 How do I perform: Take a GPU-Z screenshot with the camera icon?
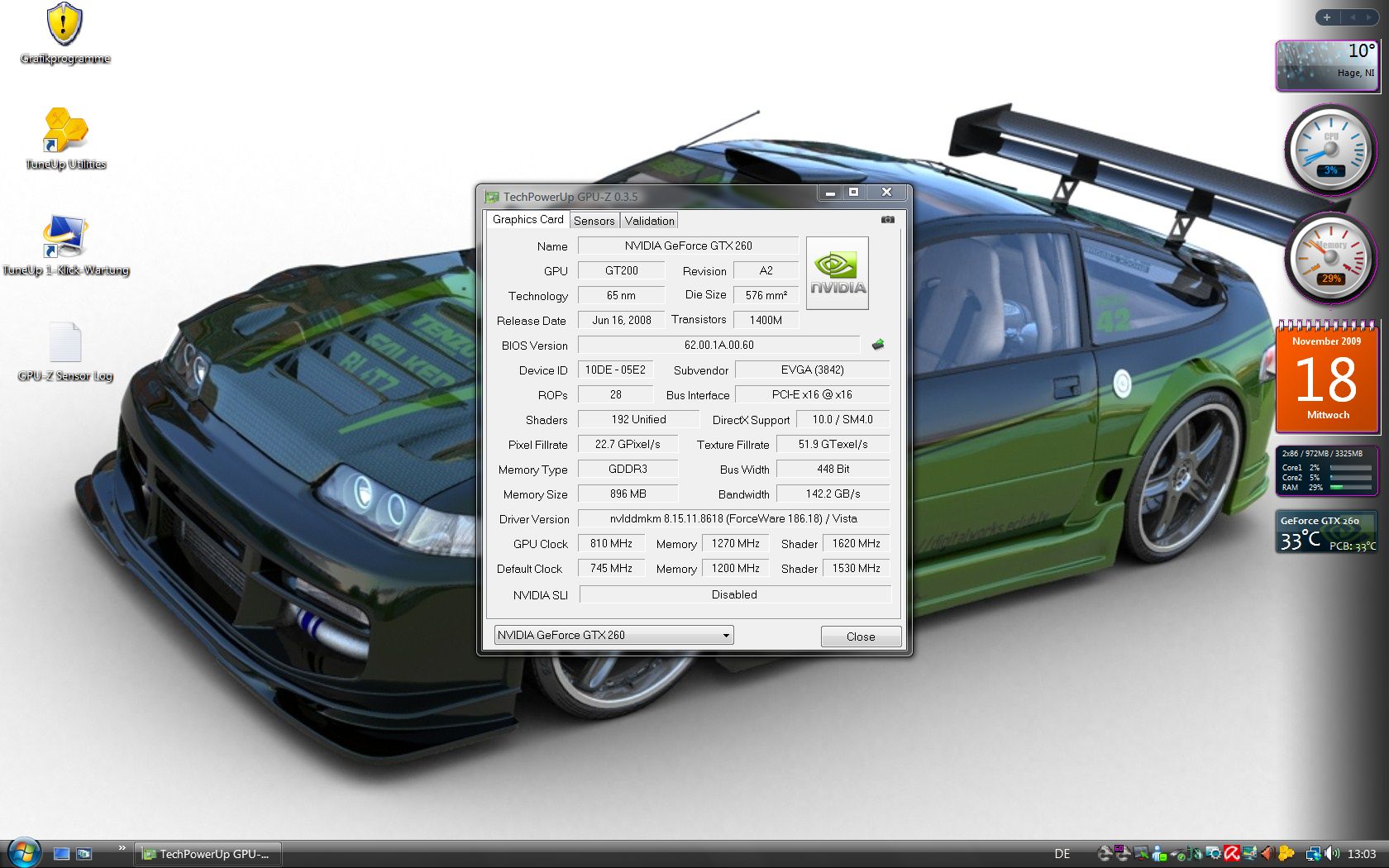click(887, 220)
